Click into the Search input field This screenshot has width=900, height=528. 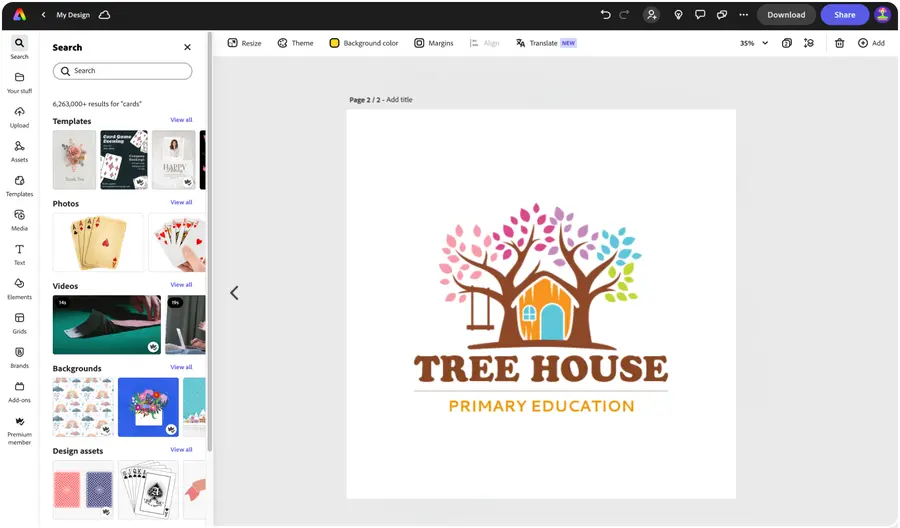click(x=122, y=71)
